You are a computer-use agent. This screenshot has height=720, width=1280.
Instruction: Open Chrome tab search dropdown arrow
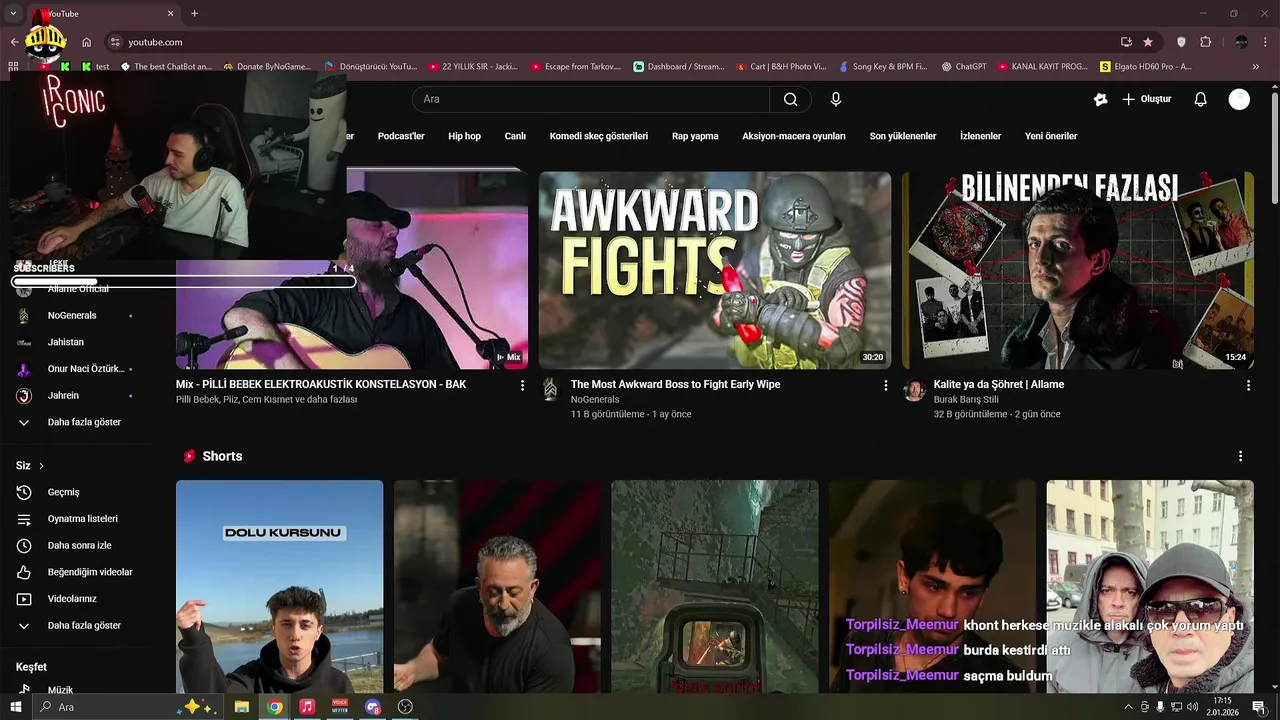[x=13, y=13]
